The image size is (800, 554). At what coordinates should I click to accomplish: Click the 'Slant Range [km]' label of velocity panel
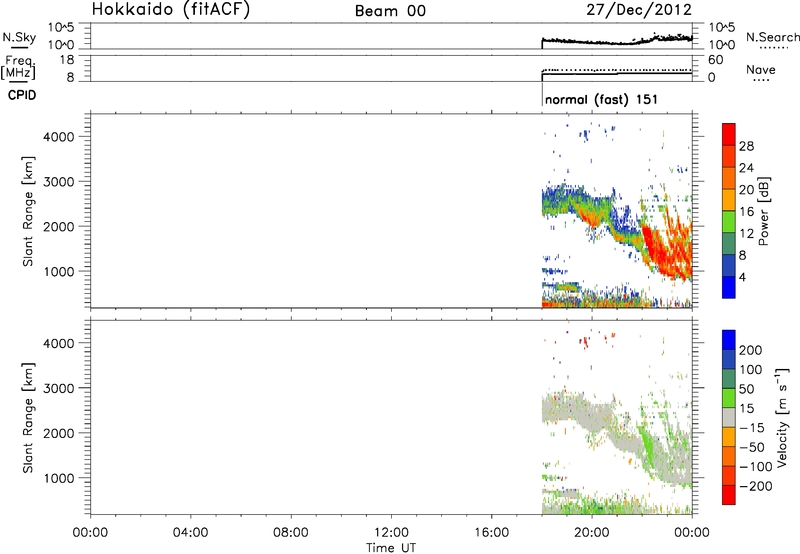pos(28,418)
